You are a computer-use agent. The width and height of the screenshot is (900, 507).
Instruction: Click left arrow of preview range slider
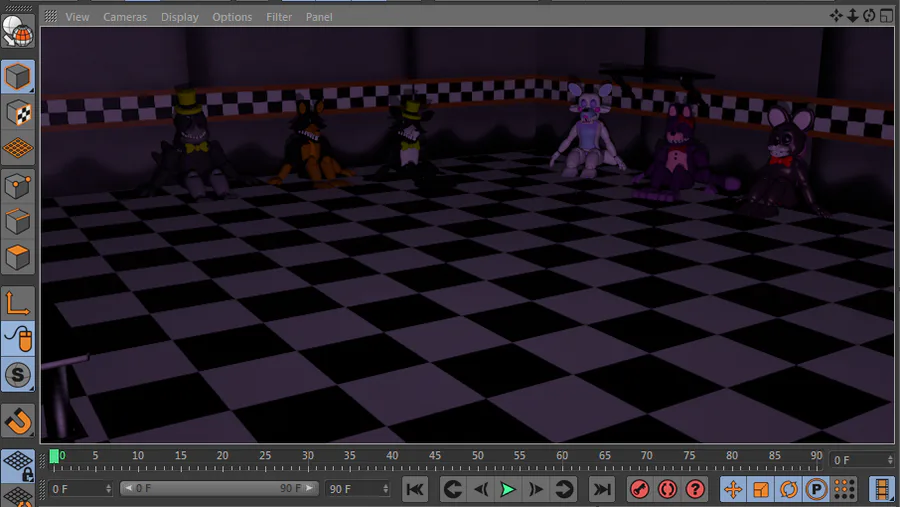[128, 488]
